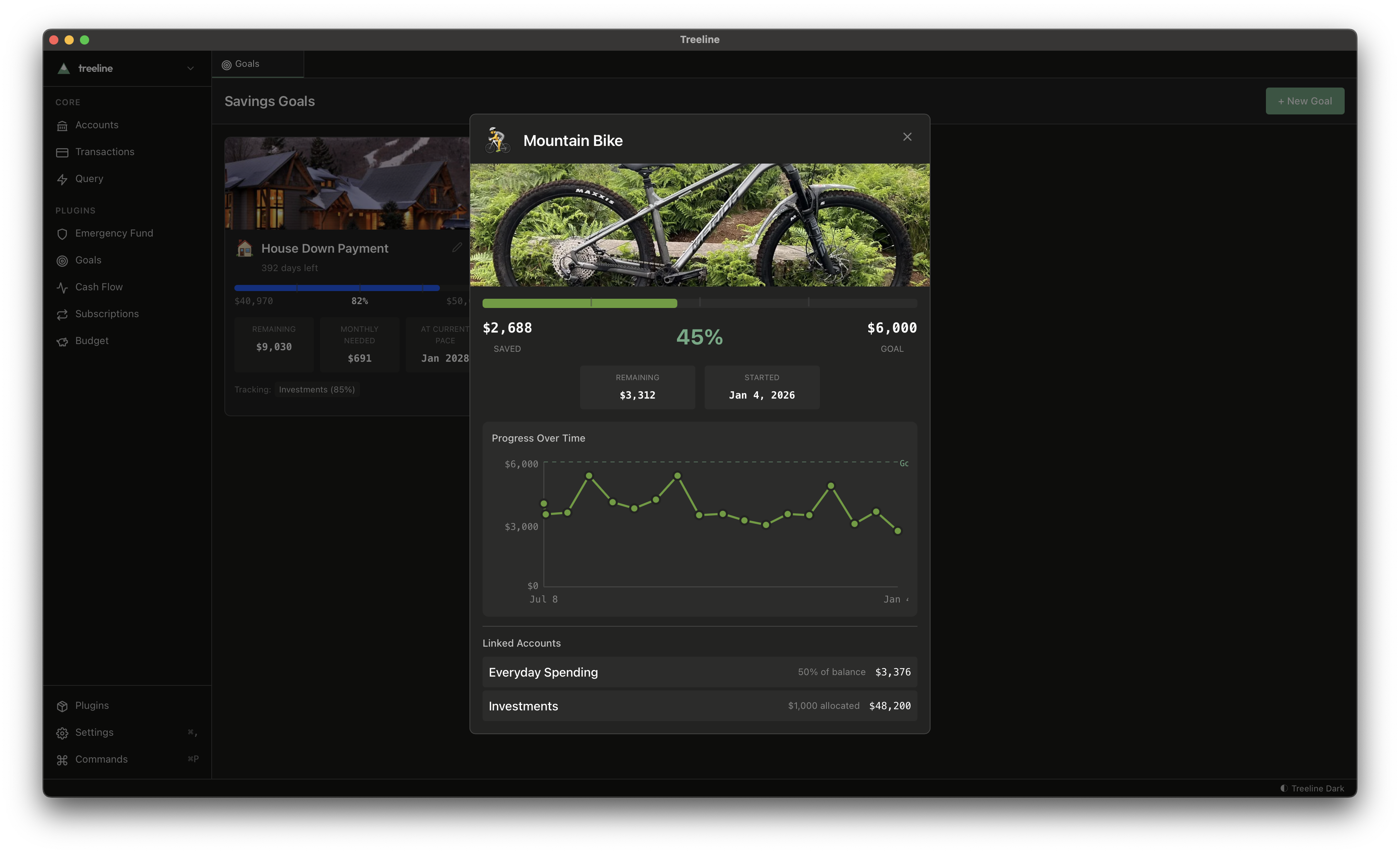Screen dimensions: 1400x854
Task: Click the Treeline Dark theme toggle
Action: pyautogui.click(x=1312, y=788)
